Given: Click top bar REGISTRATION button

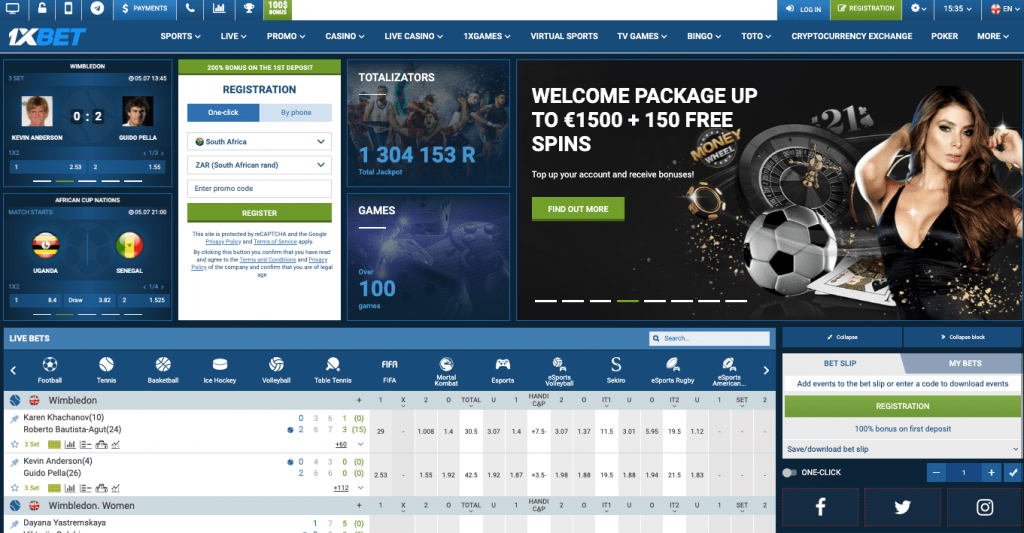Looking at the screenshot, I should coord(866,8).
